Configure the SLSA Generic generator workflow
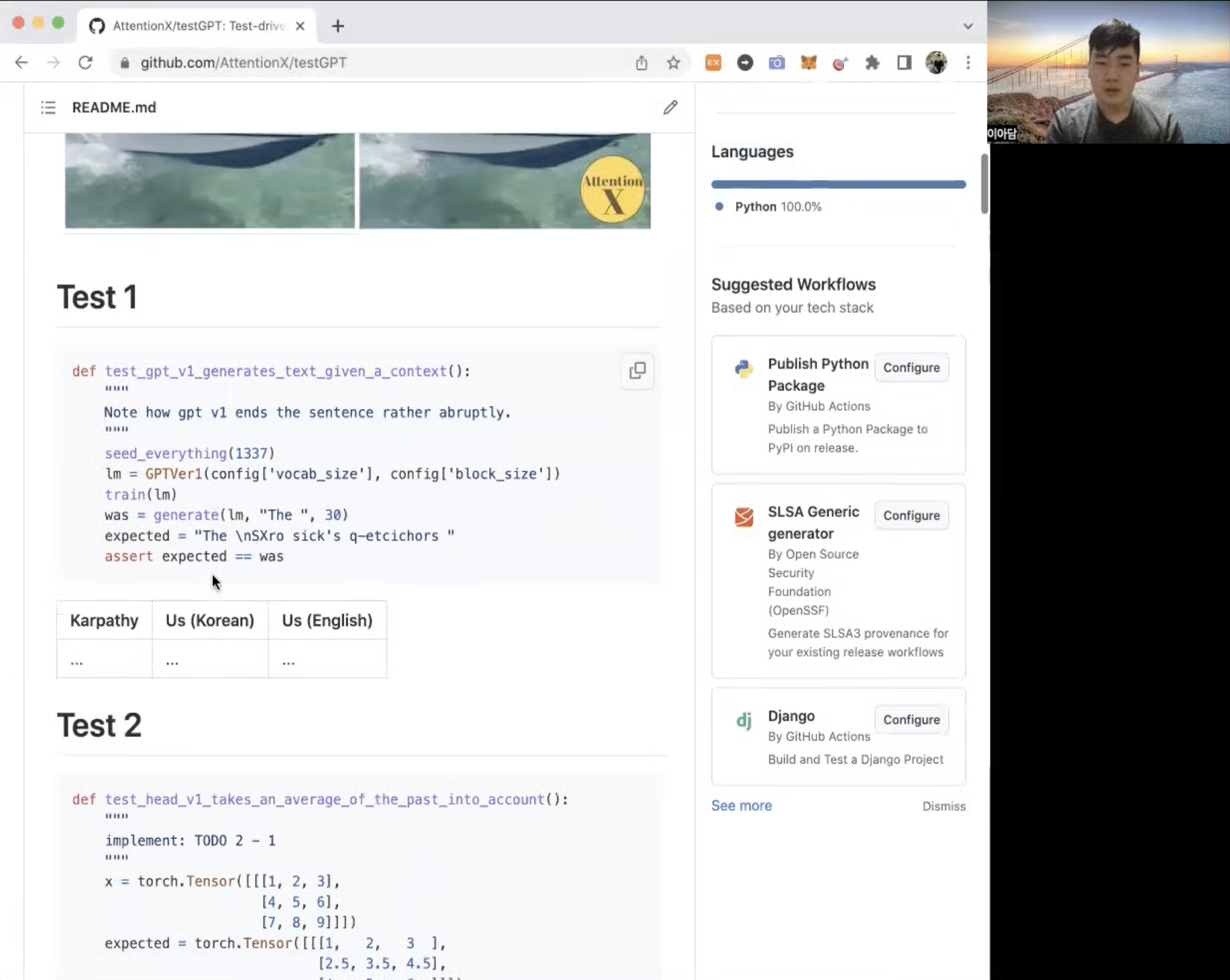The height and width of the screenshot is (980, 1230). click(x=911, y=515)
